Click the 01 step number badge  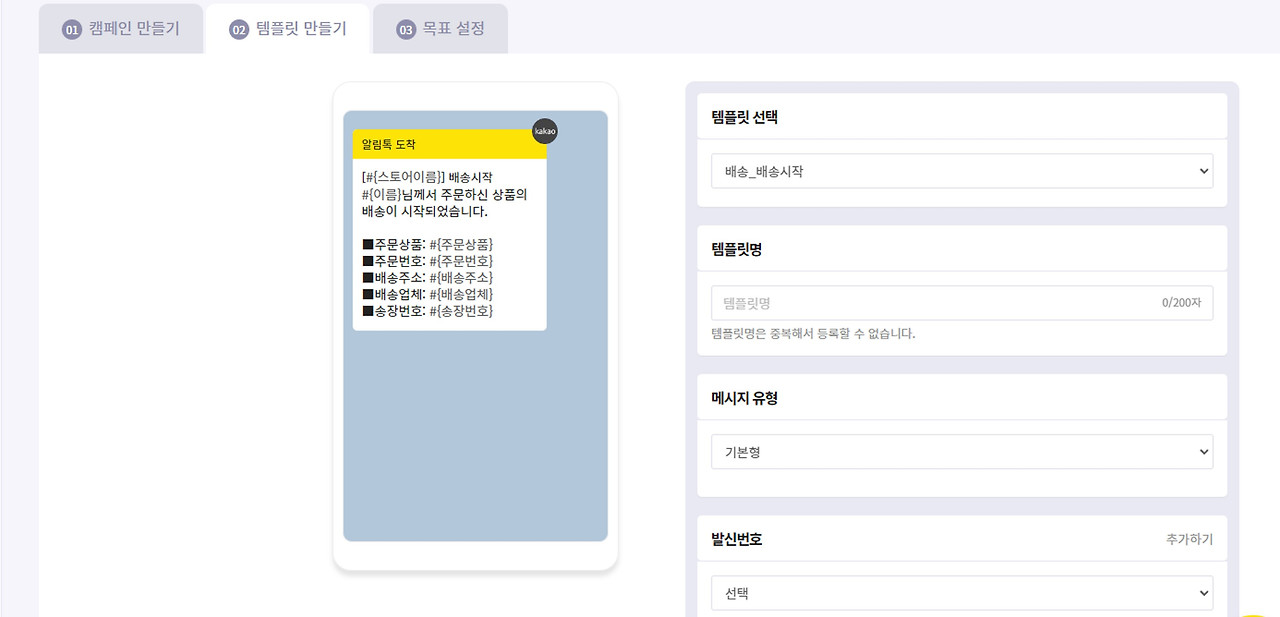pyautogui.click(x=71, y=30)
